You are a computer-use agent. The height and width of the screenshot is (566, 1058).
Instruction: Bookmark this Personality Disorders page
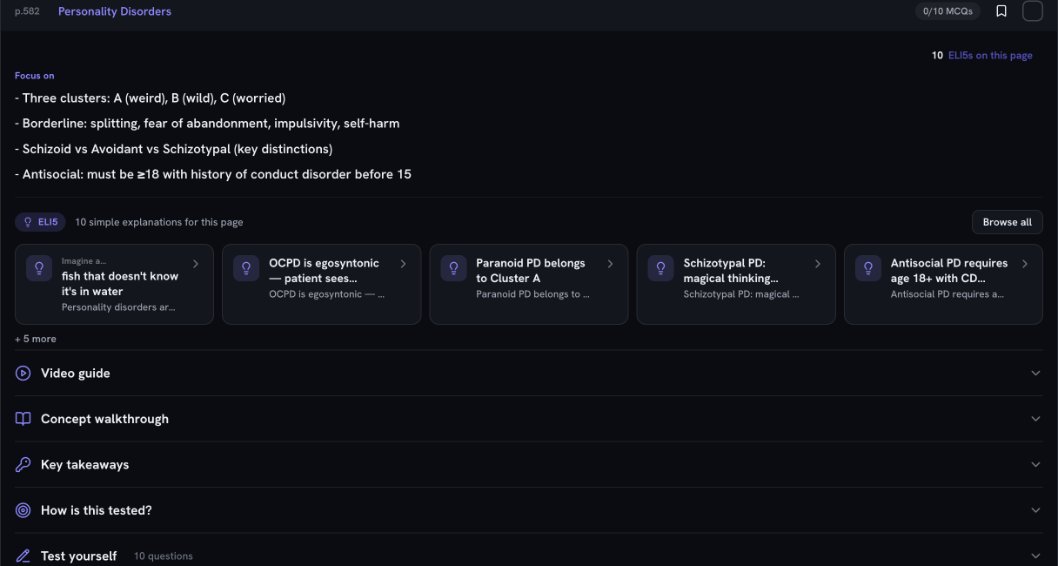[x=1001, y=11]
